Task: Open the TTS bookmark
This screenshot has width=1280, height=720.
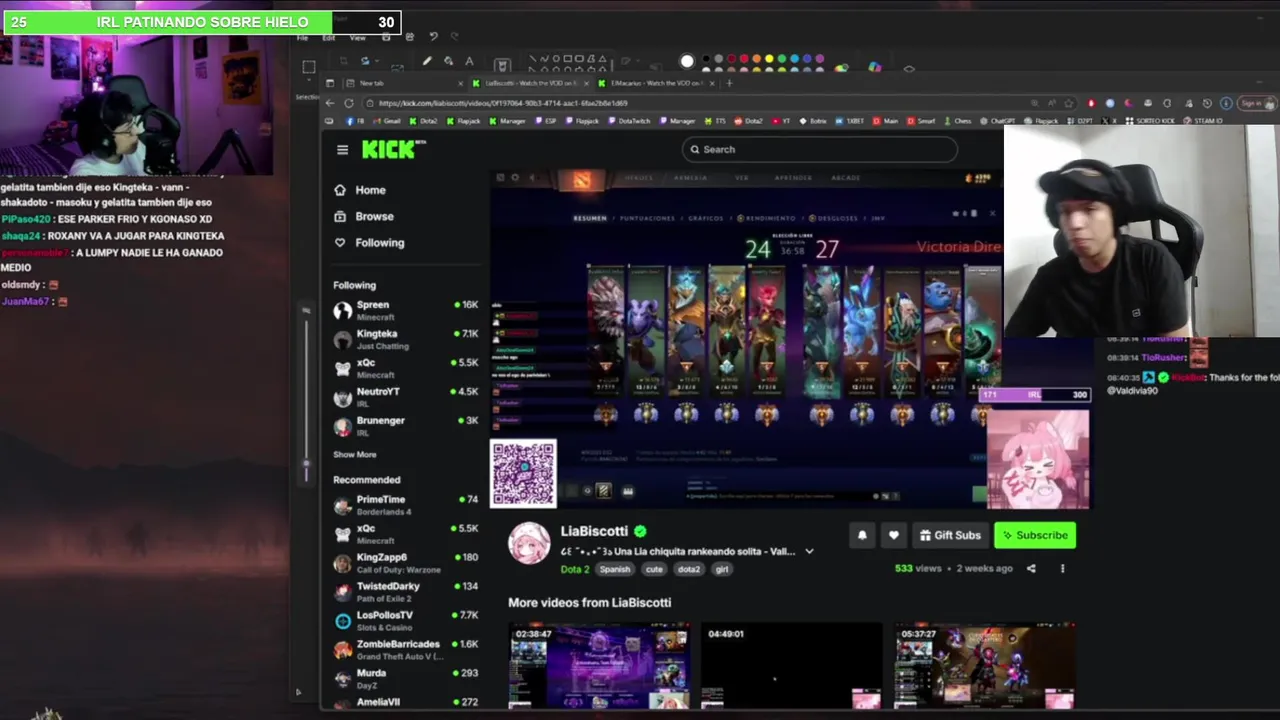Action: click(x=716, y=121)
